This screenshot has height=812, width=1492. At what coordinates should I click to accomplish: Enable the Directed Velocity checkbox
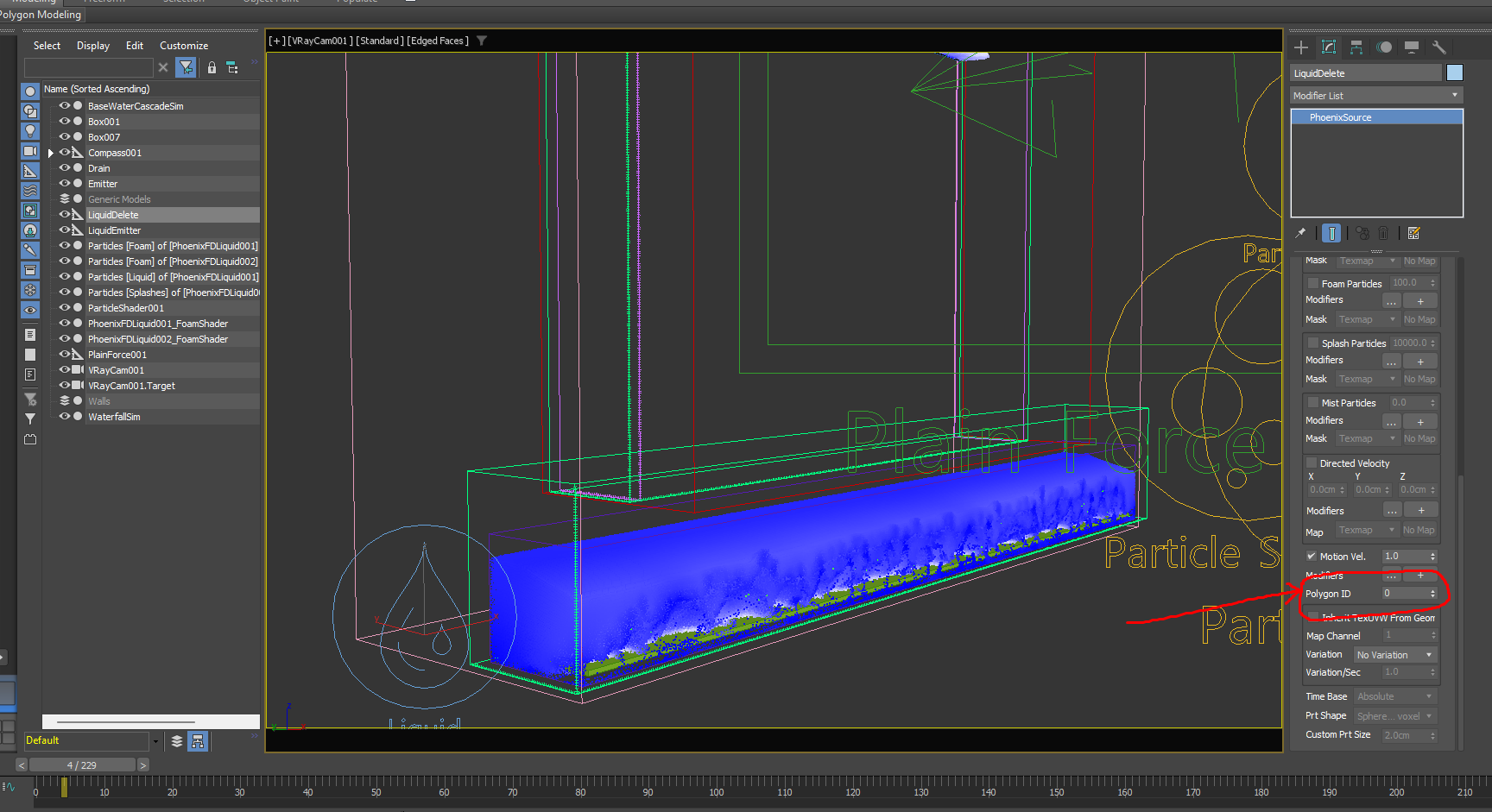1312,463
